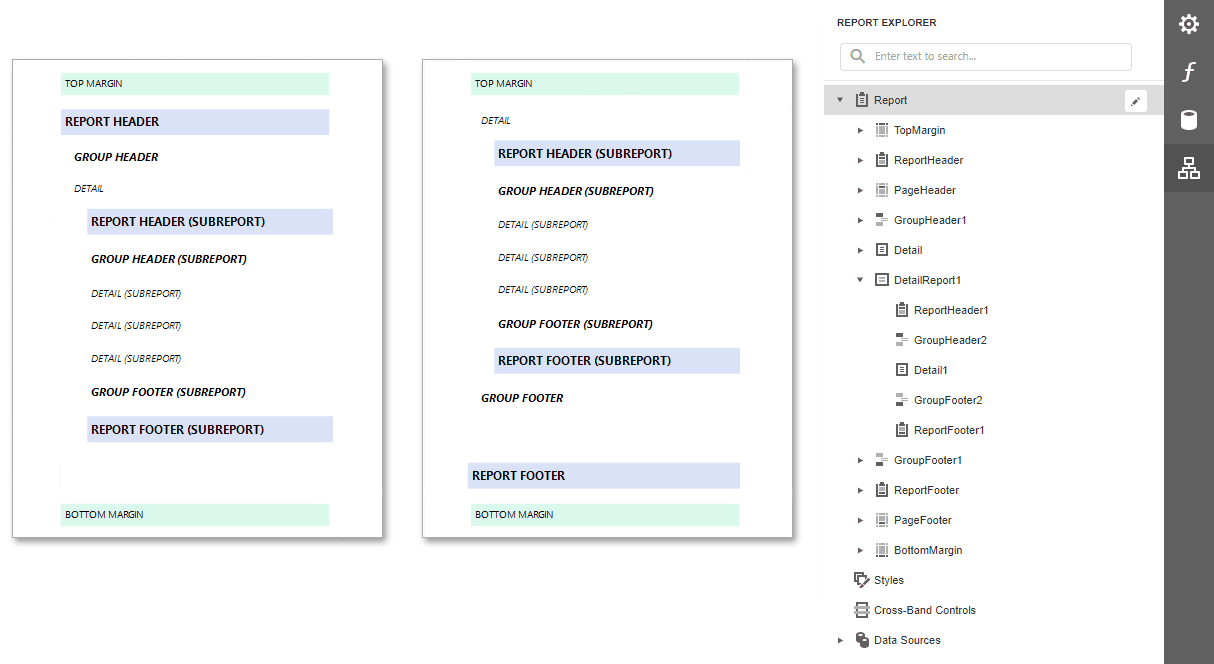Open the Expressions panel via the f icon
Viewport: 1214px width, 664px height.
pyautogui.click(x=1189, y=72)
